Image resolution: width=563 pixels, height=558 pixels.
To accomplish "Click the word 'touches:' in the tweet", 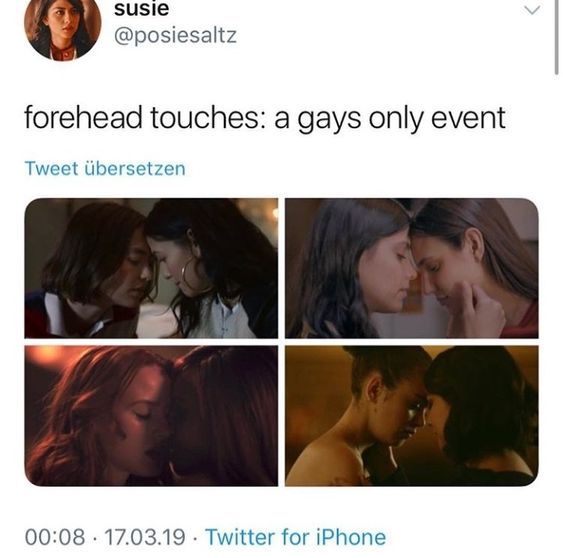I will [x=209, y=118].
